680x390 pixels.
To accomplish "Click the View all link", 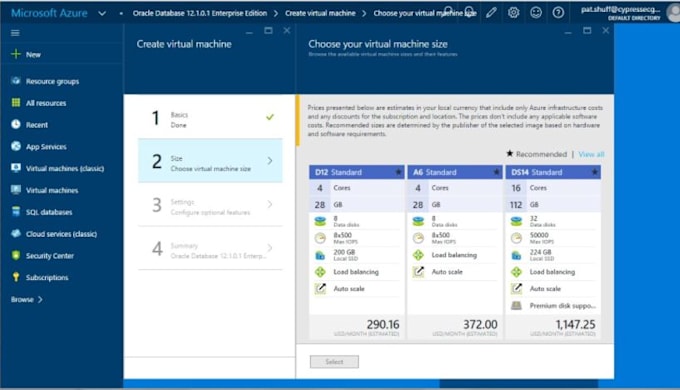I will click(x=591, y=154).
